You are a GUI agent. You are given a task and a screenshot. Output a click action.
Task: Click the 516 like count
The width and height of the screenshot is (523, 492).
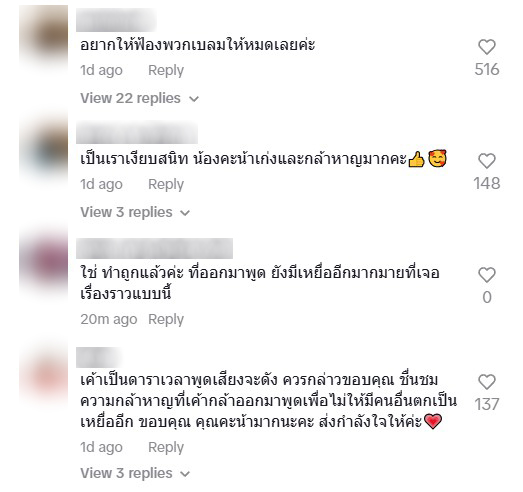487,69
